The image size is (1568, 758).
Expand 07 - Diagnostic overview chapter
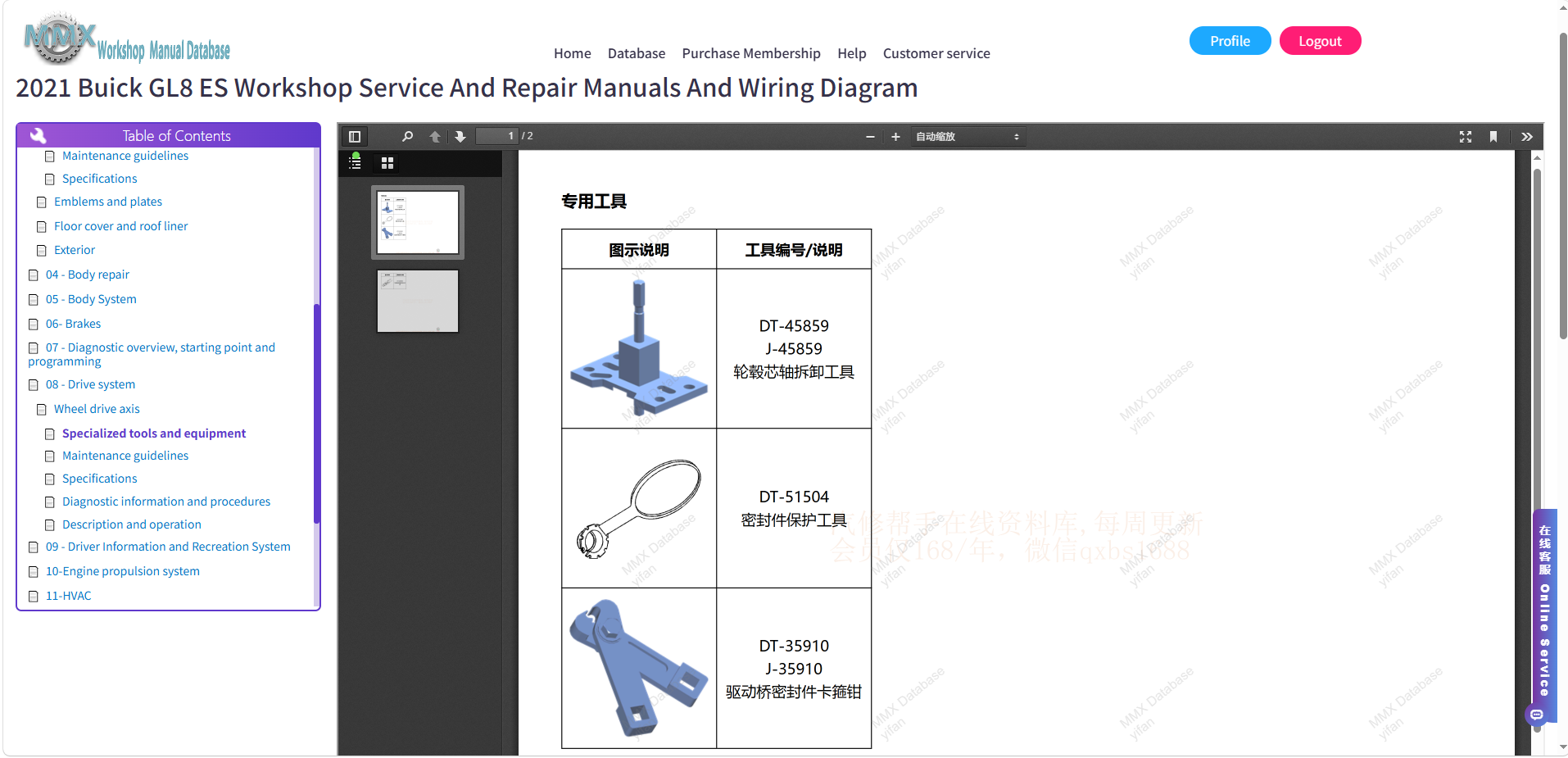(x=152, y=354)
